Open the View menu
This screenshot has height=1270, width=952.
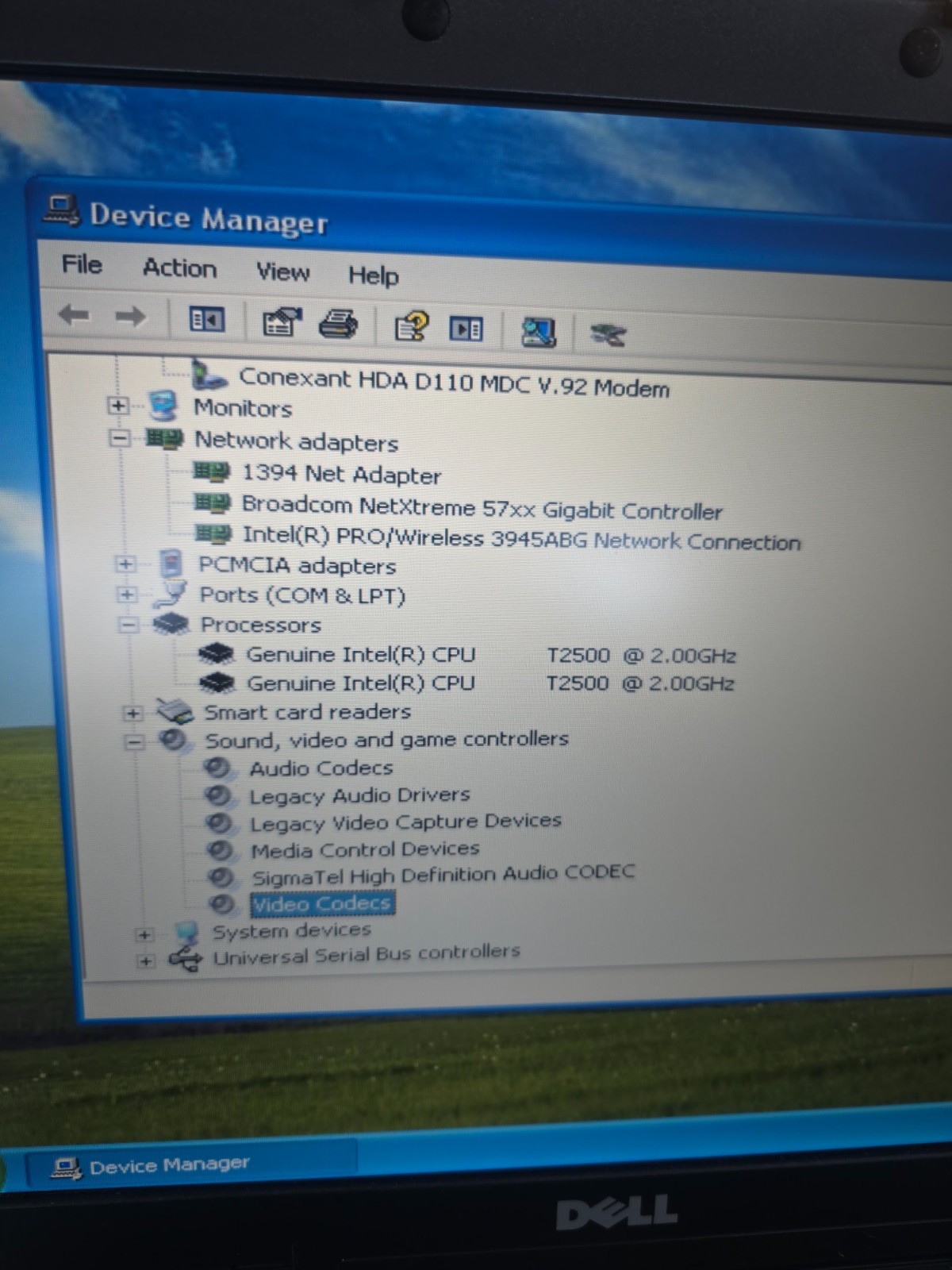click(x=282, y=272)
